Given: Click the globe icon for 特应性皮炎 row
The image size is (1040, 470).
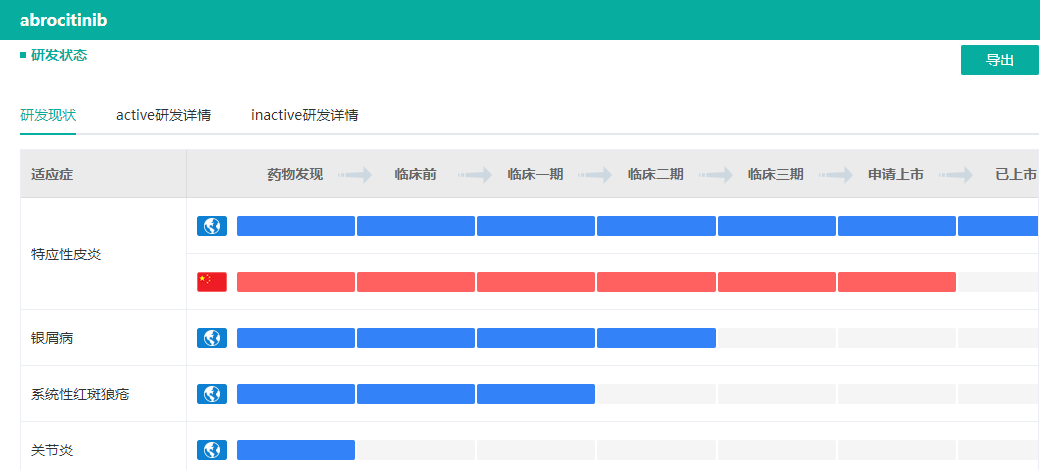Looking at the screenshot, I should click(212, 226).
